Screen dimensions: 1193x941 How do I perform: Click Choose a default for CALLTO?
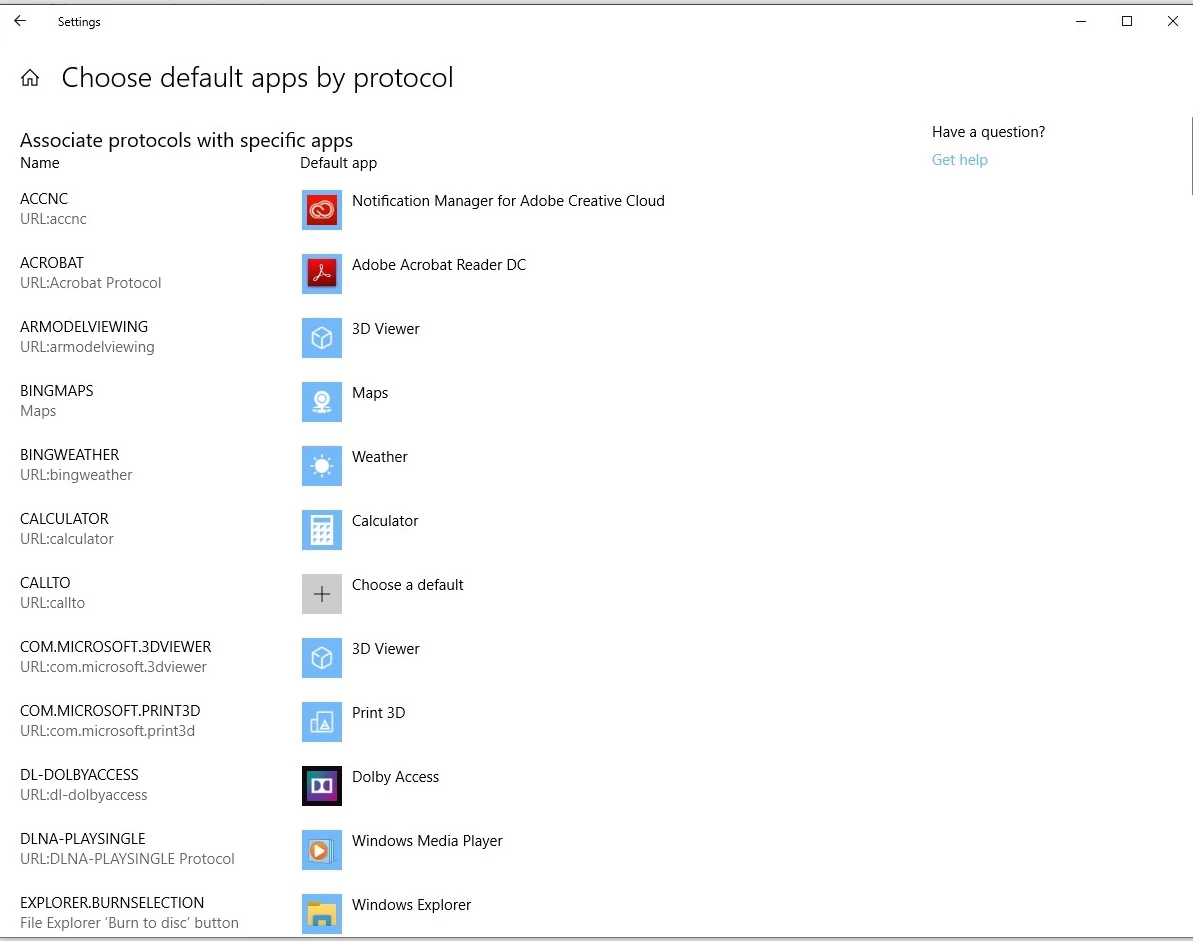408,585
